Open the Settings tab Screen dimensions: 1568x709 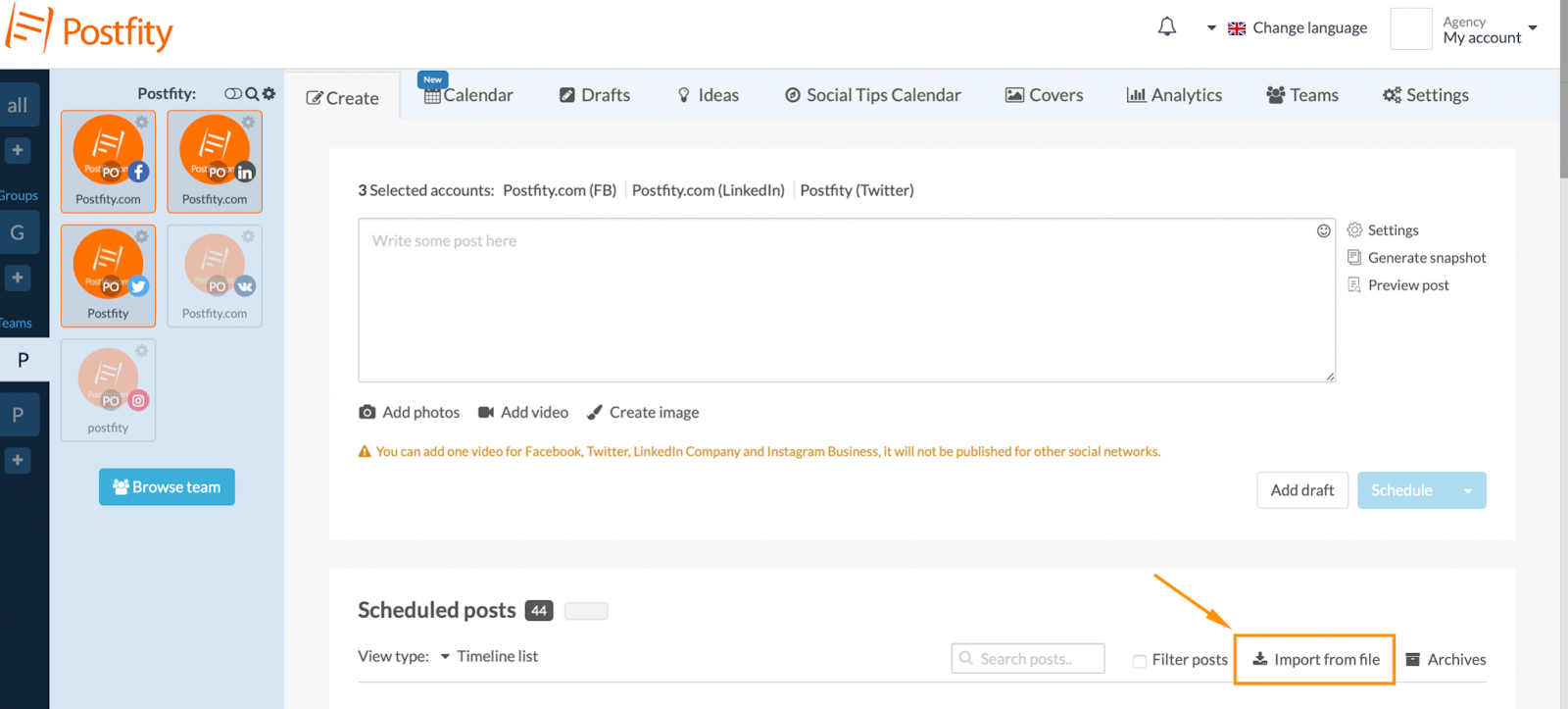(1426, 95)
